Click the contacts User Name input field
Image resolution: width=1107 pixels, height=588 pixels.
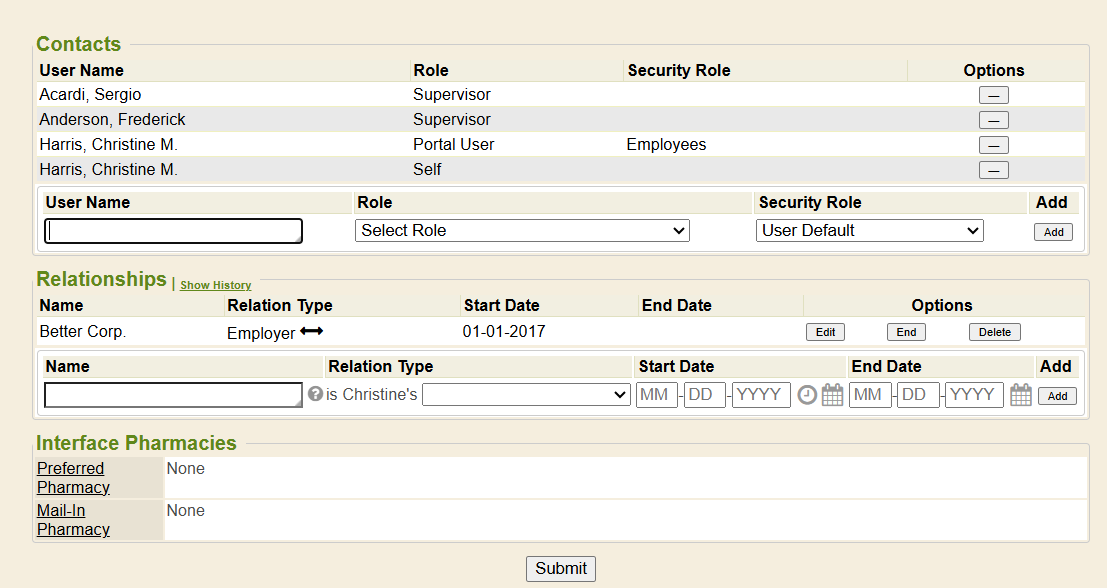(173, 231)
